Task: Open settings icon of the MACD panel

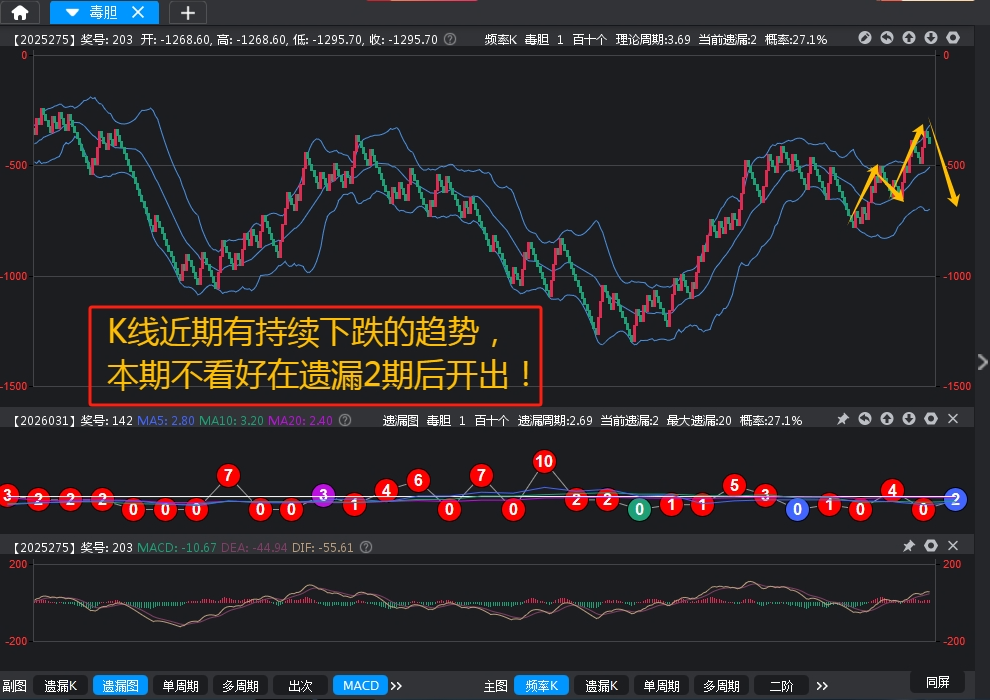Action: click(931, 546)
